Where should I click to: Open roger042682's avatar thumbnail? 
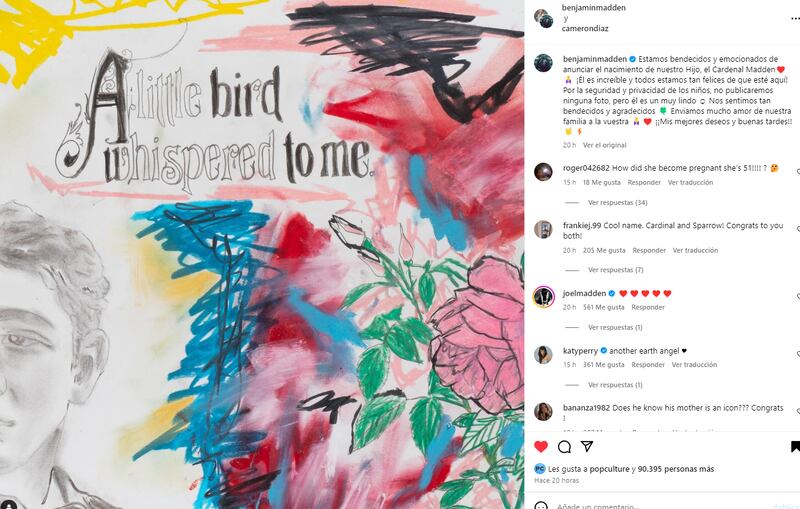click(x=543, y=171)
